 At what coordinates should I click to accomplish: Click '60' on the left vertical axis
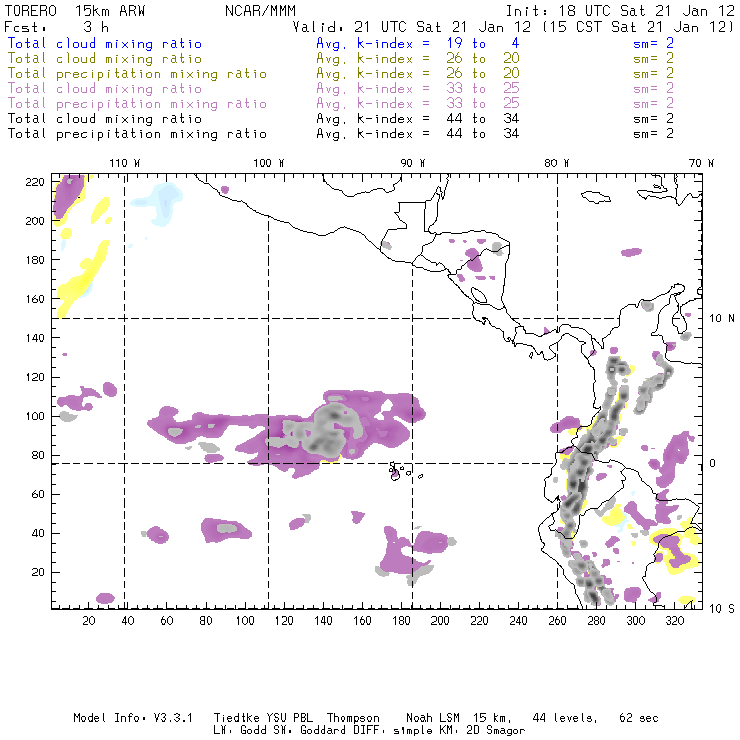click(x=38, y=494)
